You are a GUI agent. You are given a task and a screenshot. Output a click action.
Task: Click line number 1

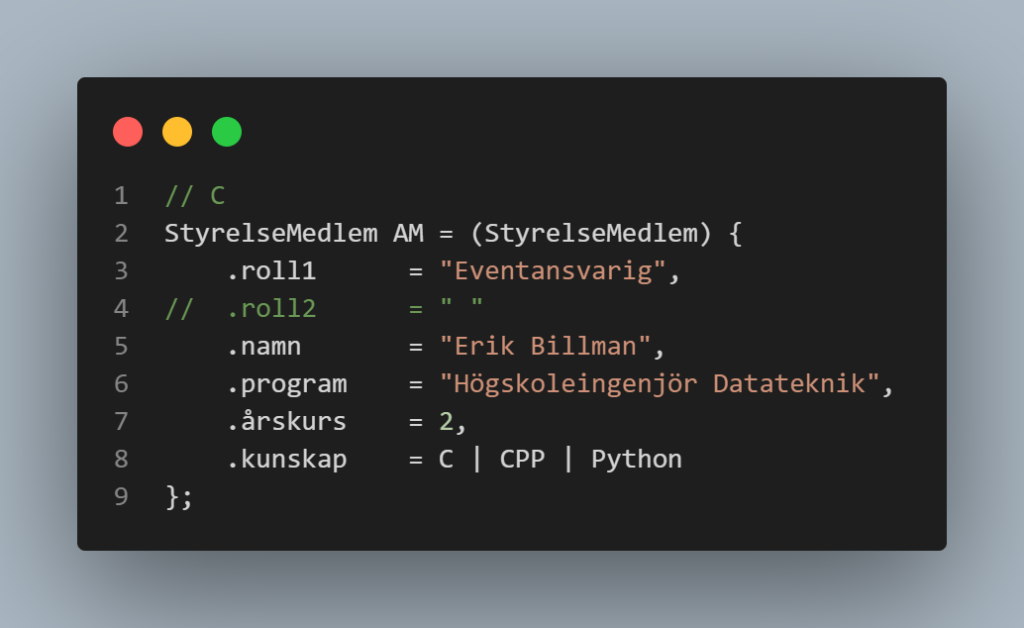[x=121, y=196]
